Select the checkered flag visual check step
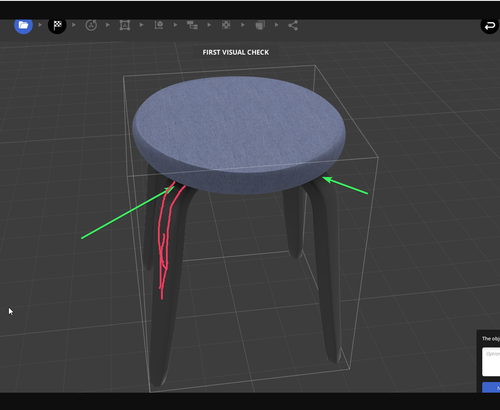This screenshot has width=500, height=410. 57,25
